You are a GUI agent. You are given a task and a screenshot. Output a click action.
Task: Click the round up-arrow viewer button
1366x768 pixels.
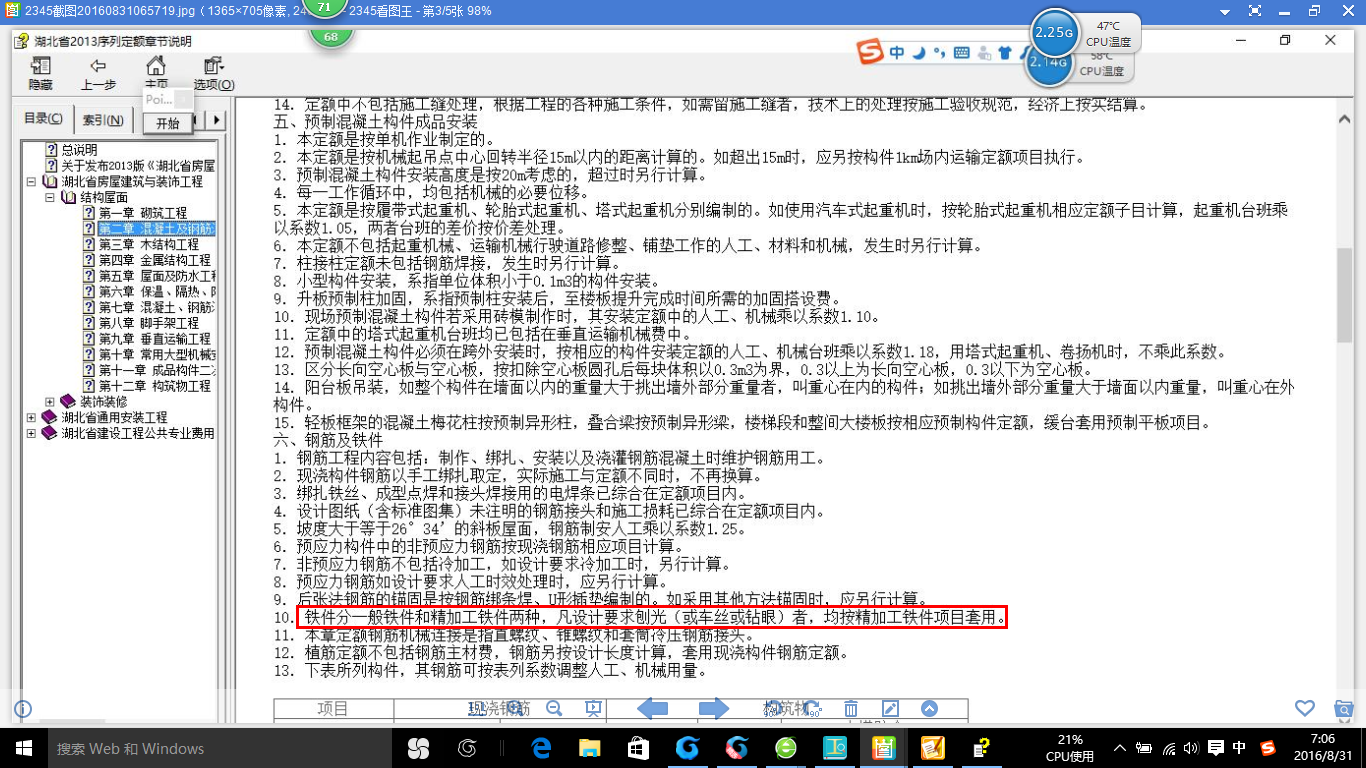pos(929,708)
